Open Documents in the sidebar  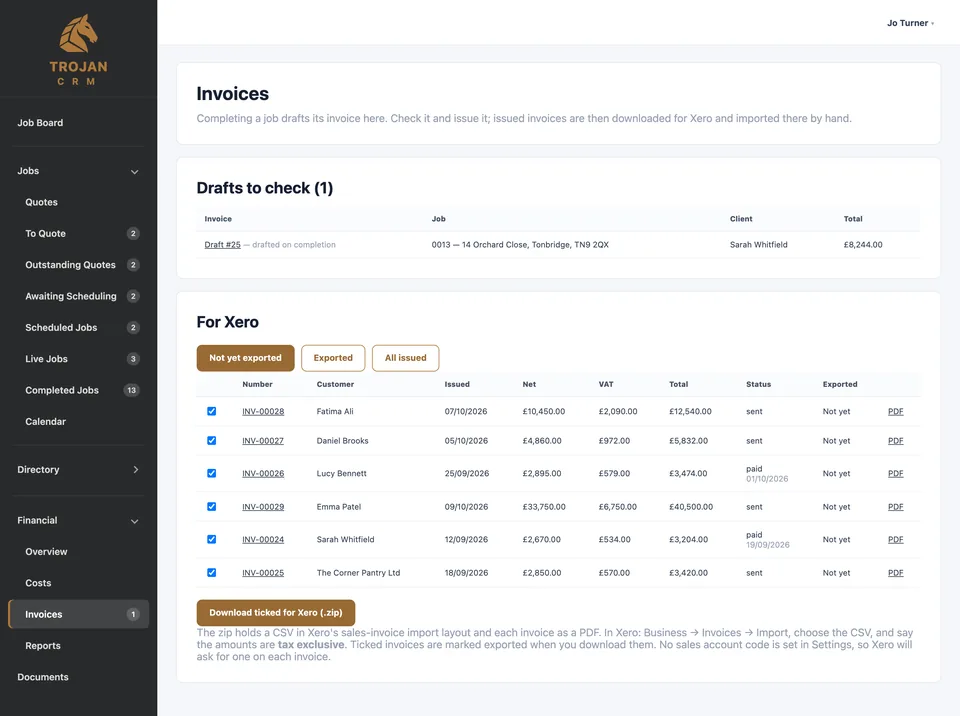pyautogui.click(x=43, y=677)
